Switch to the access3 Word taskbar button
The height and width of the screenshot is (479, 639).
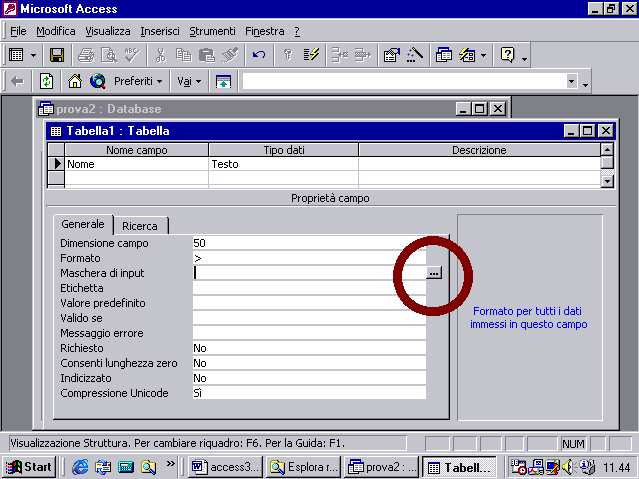(x=226, y=467)
